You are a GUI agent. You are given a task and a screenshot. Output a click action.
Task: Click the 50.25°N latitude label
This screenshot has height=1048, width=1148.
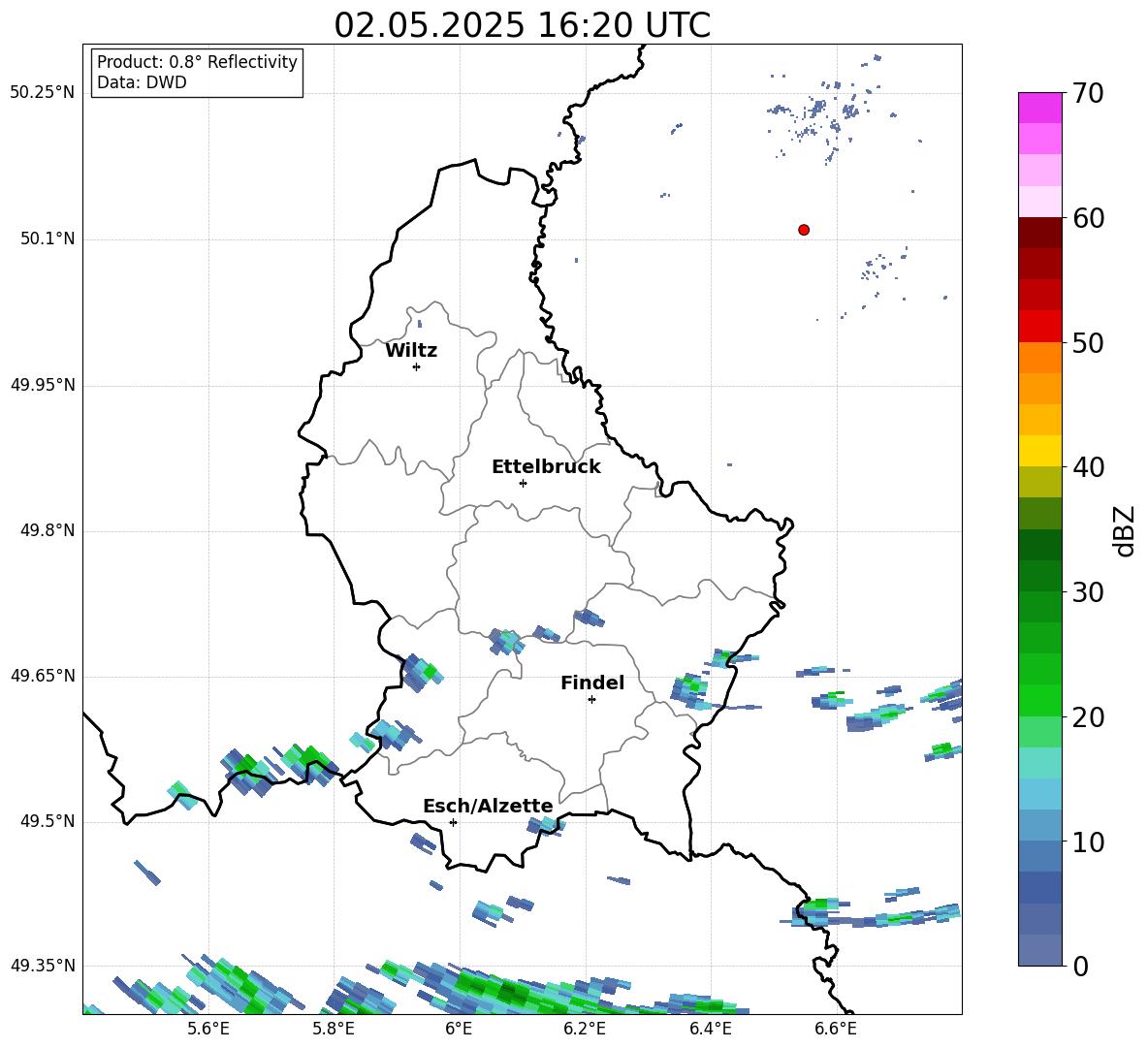coord(43,93)
